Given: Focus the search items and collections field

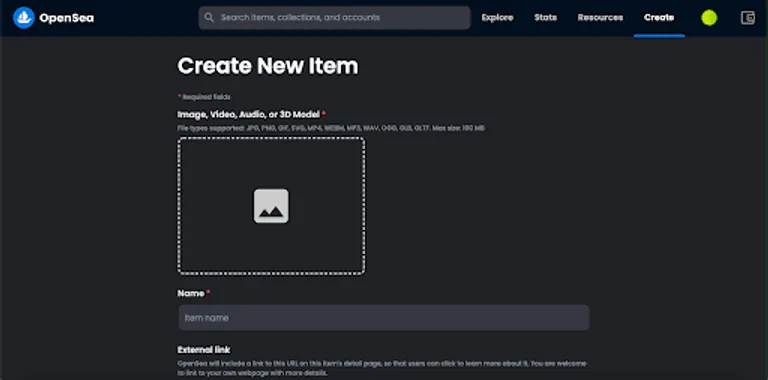Looking at the screenshot, I should [335, 18].
